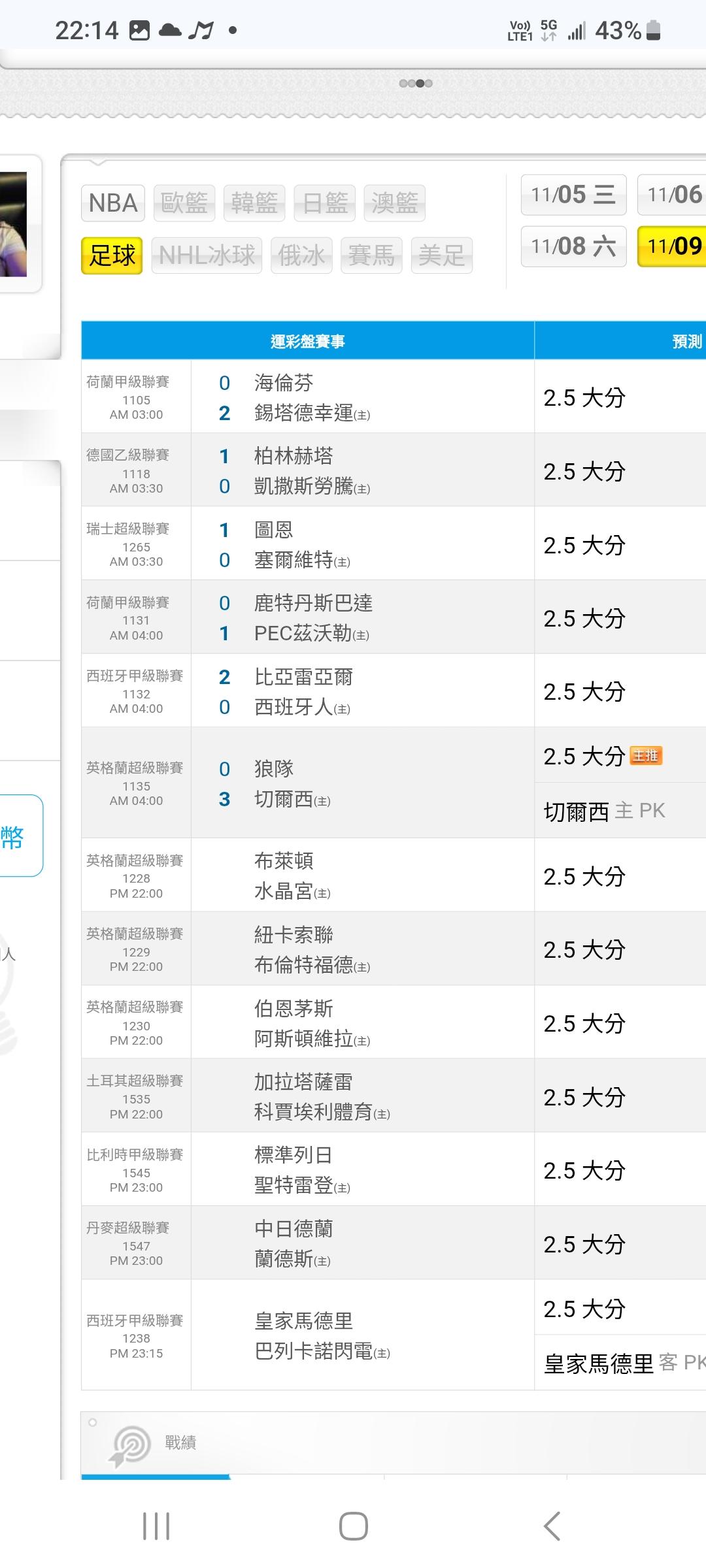Tap the 戰績 label
This screenshot has height=1568, width=706.
180,1443
